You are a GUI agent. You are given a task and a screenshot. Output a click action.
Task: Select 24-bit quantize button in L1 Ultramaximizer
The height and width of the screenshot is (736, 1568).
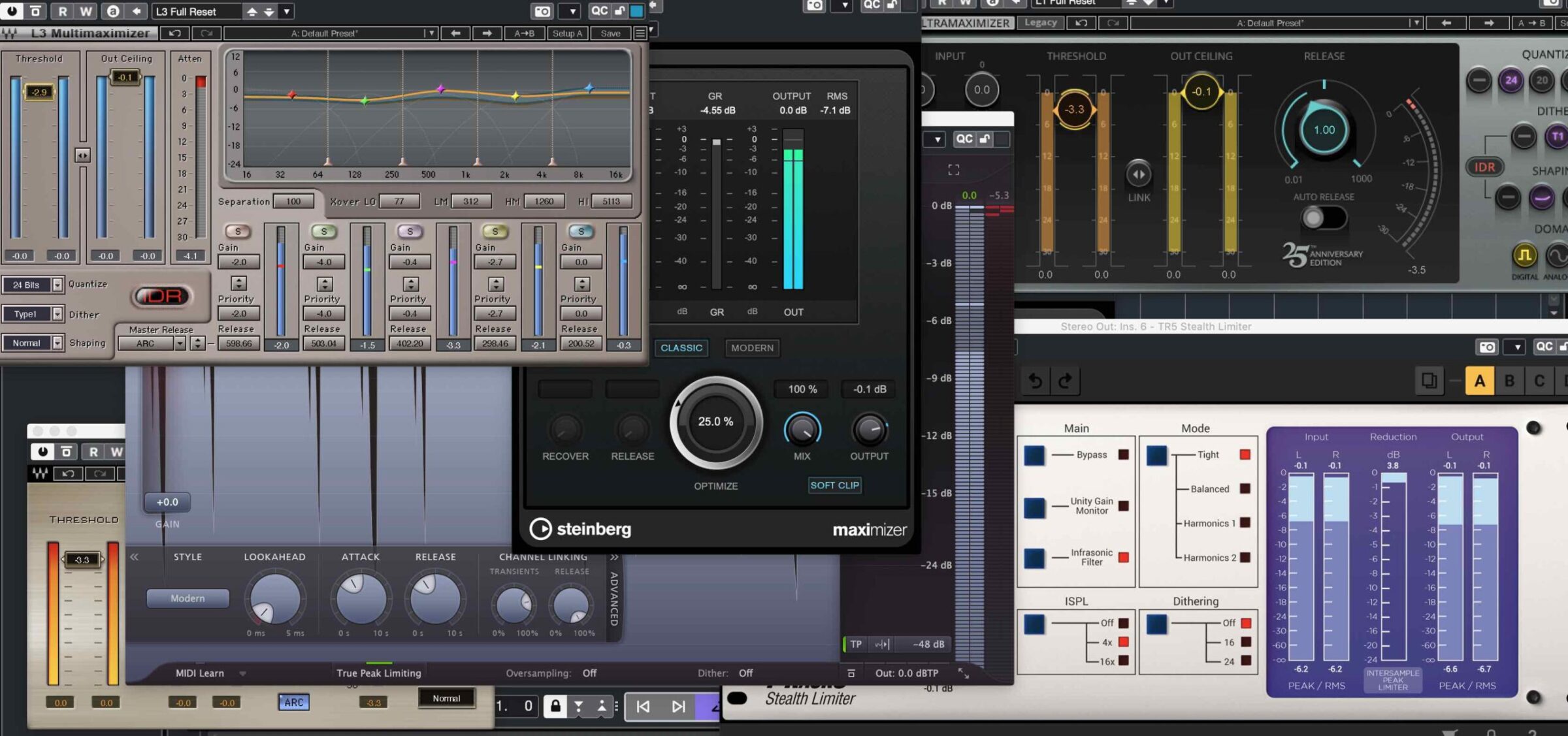pyautogui.click(x=1511, y=80)
